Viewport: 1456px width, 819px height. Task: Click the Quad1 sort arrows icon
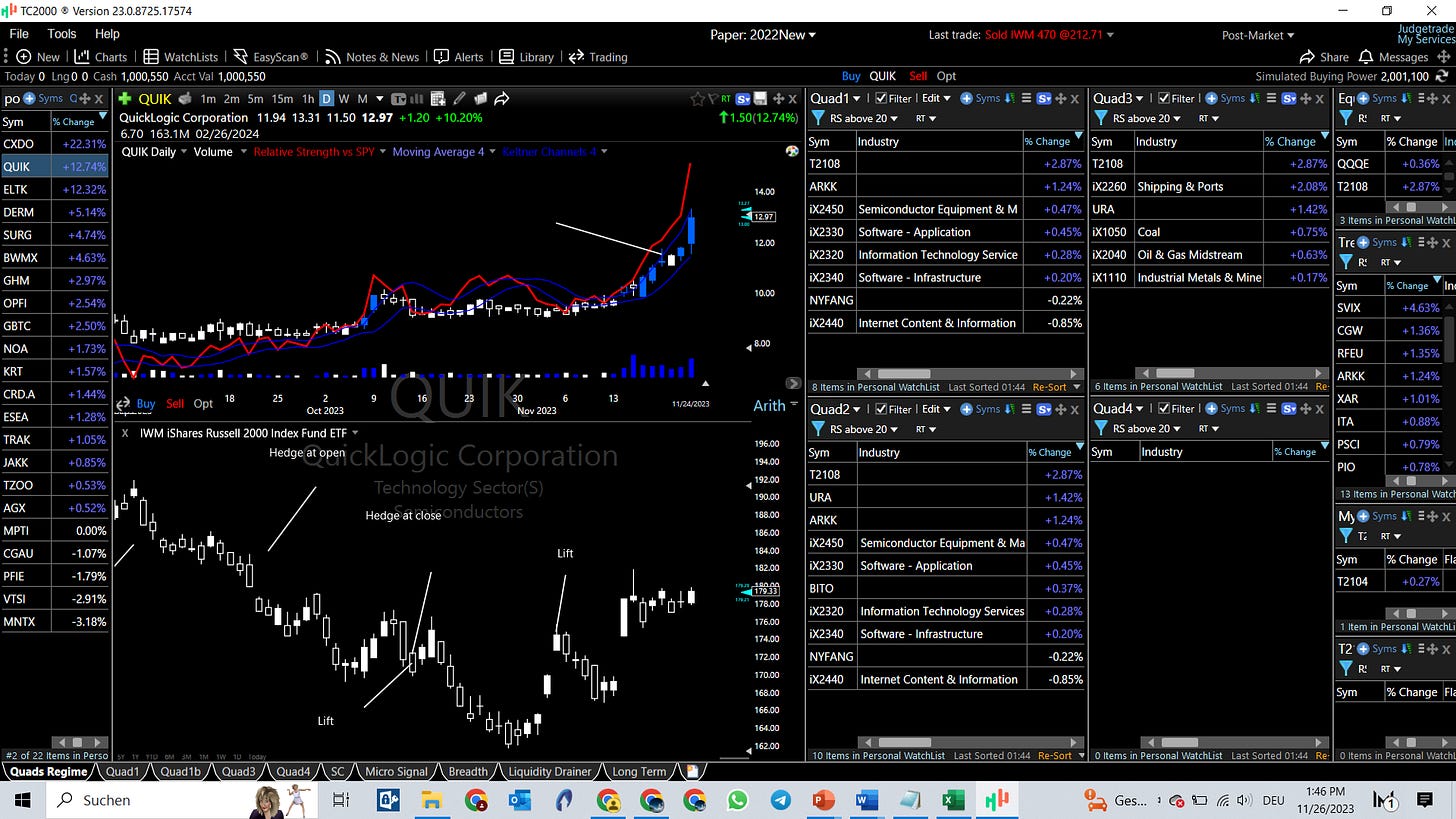pyautogui.click(x=1011, y=98)
